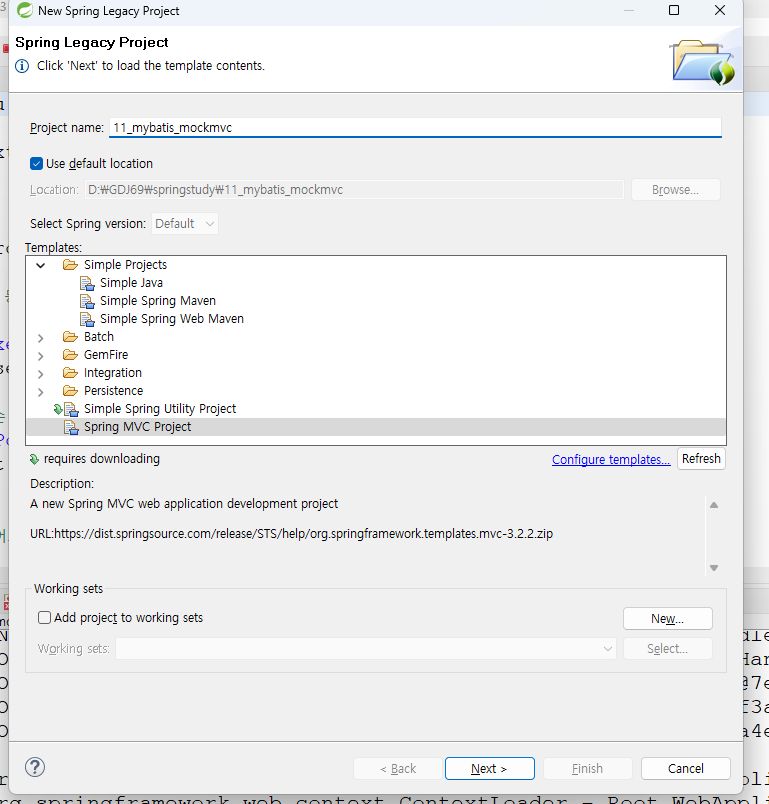
Task: Click the description scroll down arrow
Action: [714, 568]
